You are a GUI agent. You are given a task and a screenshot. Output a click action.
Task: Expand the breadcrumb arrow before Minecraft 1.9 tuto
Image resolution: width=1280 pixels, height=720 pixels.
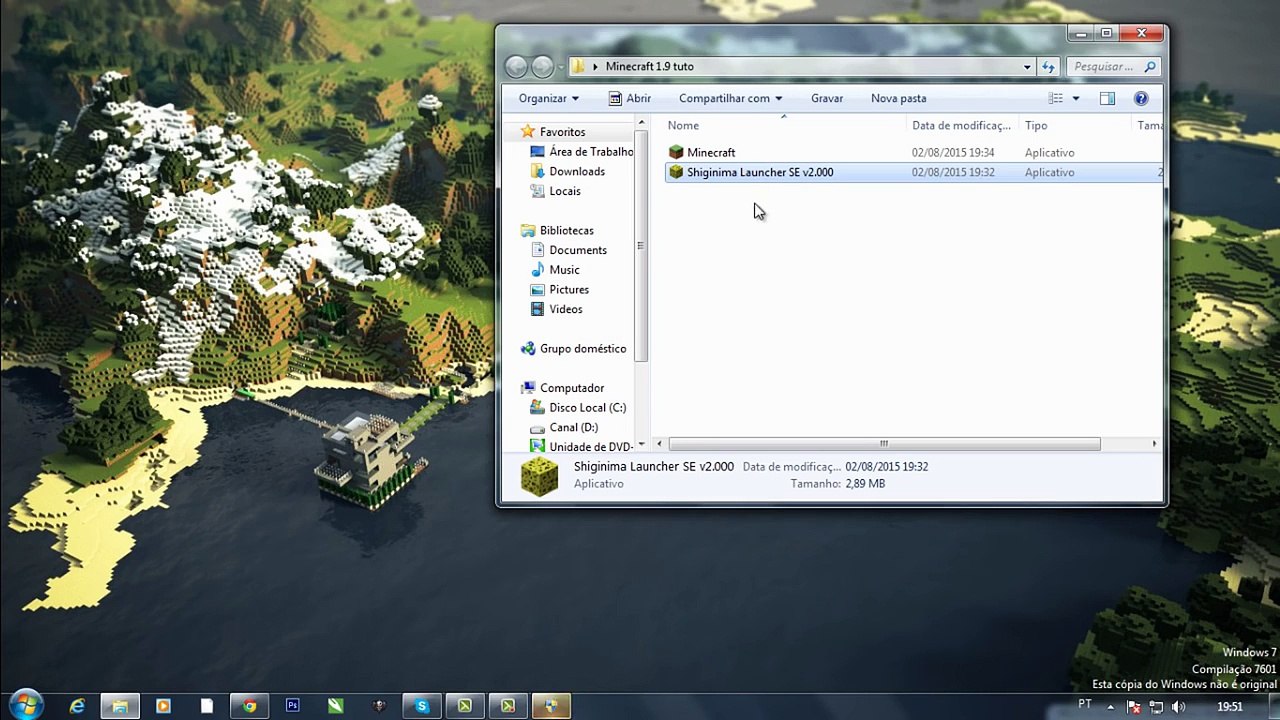[x=595, y=67]
